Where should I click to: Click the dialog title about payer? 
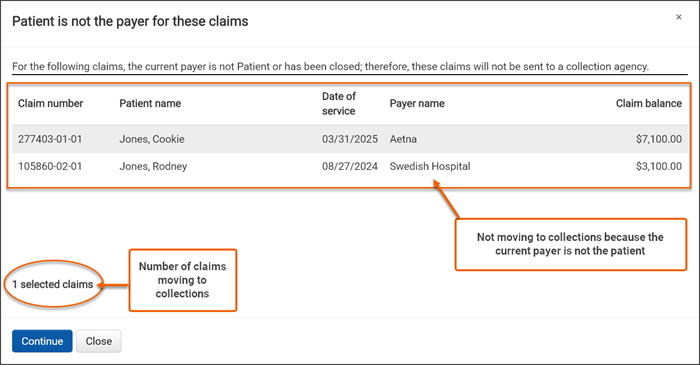[130, 21]
